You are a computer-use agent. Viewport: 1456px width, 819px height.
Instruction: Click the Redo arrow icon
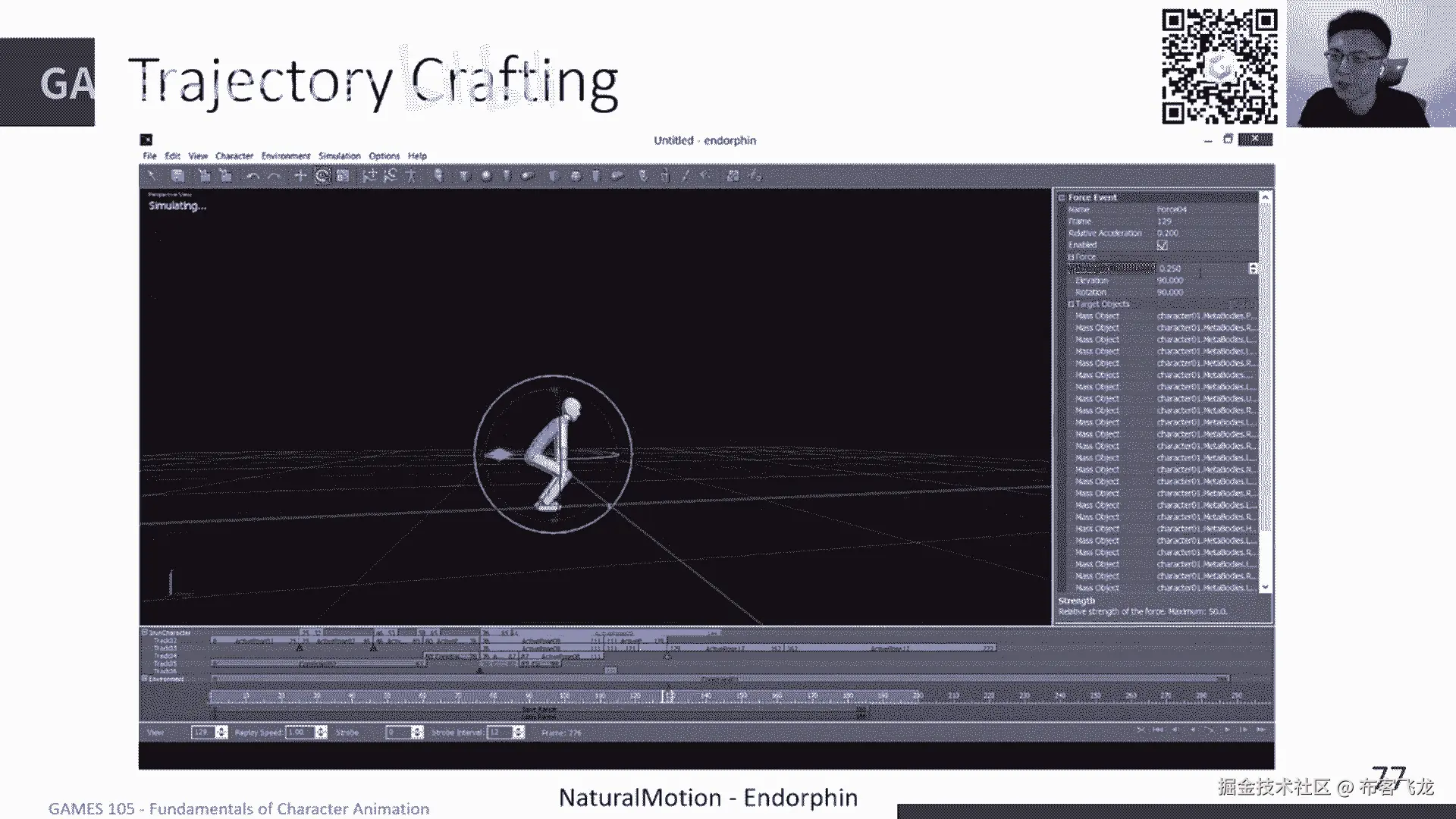(275, 176)
